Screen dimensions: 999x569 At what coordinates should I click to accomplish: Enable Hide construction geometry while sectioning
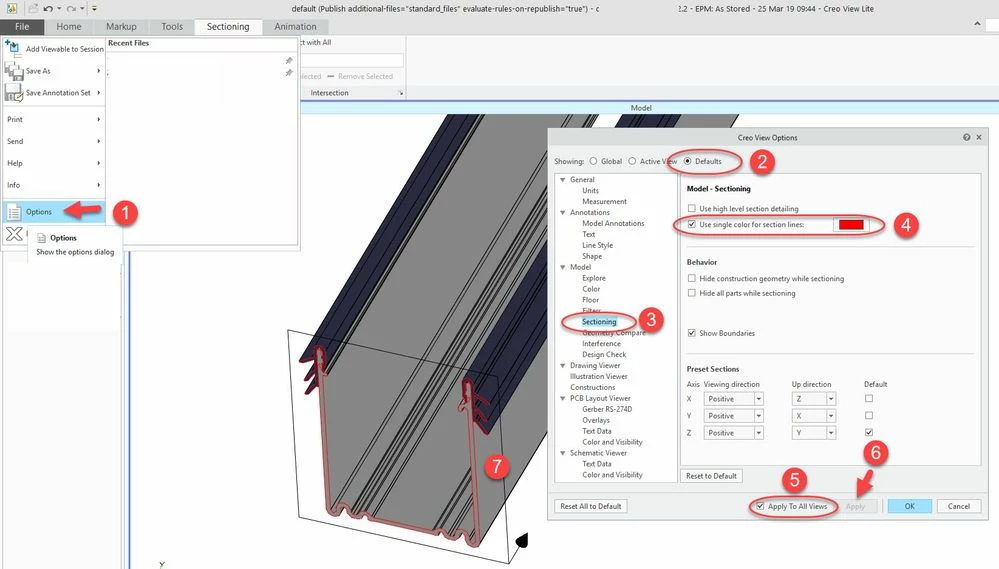tap(691, 278)
